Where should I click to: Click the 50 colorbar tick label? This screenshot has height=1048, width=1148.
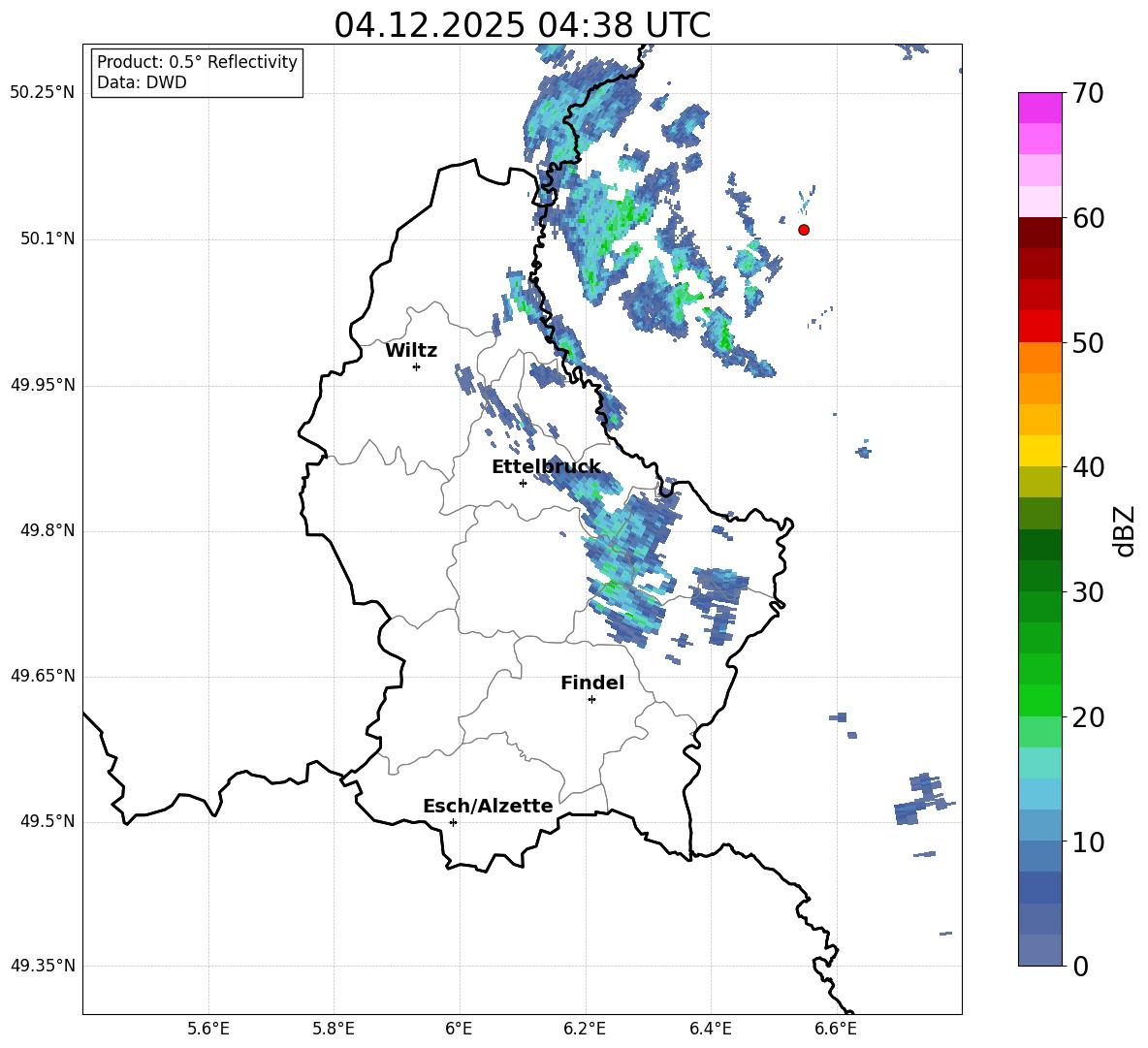1088,342
